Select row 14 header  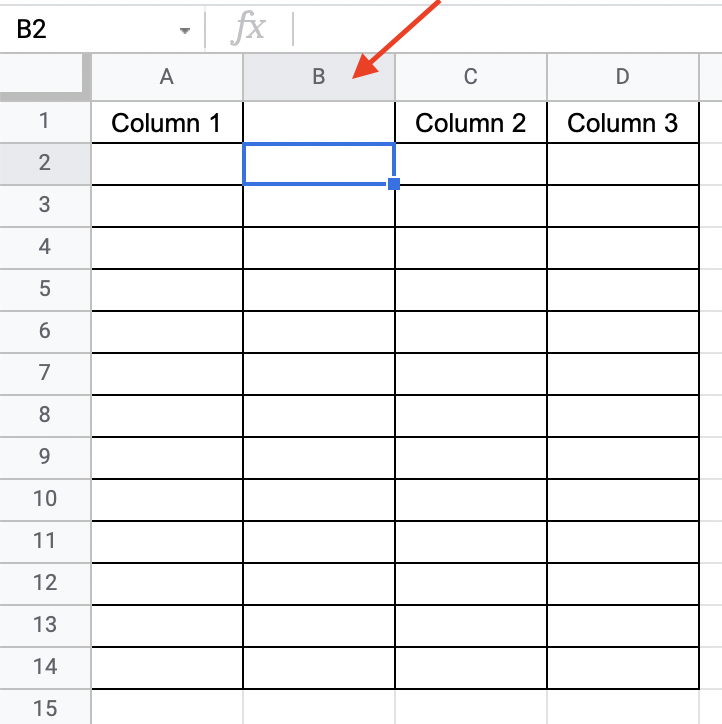(45, 667)
